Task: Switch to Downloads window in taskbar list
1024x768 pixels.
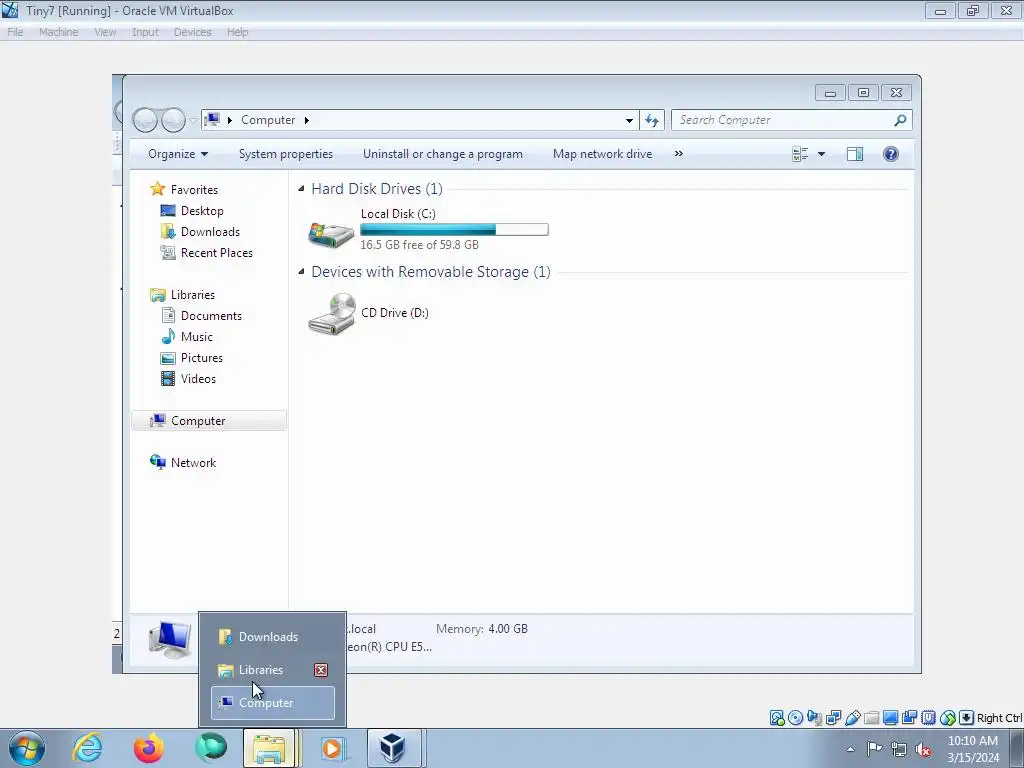Action: coord(272,637)
